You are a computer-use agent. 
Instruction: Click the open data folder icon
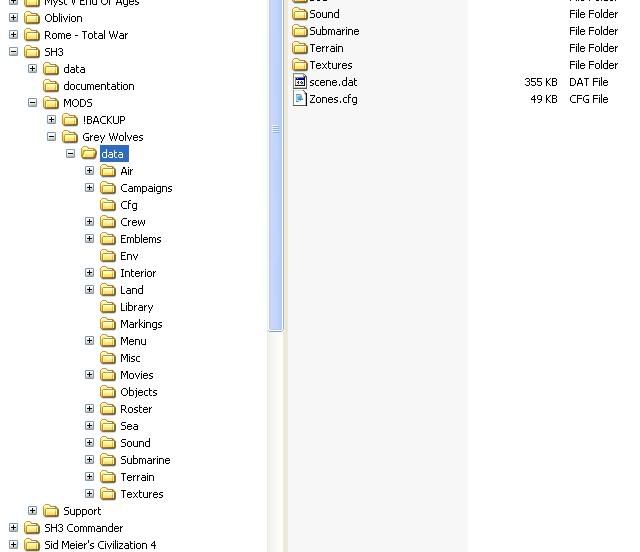[x=89, y=154]
